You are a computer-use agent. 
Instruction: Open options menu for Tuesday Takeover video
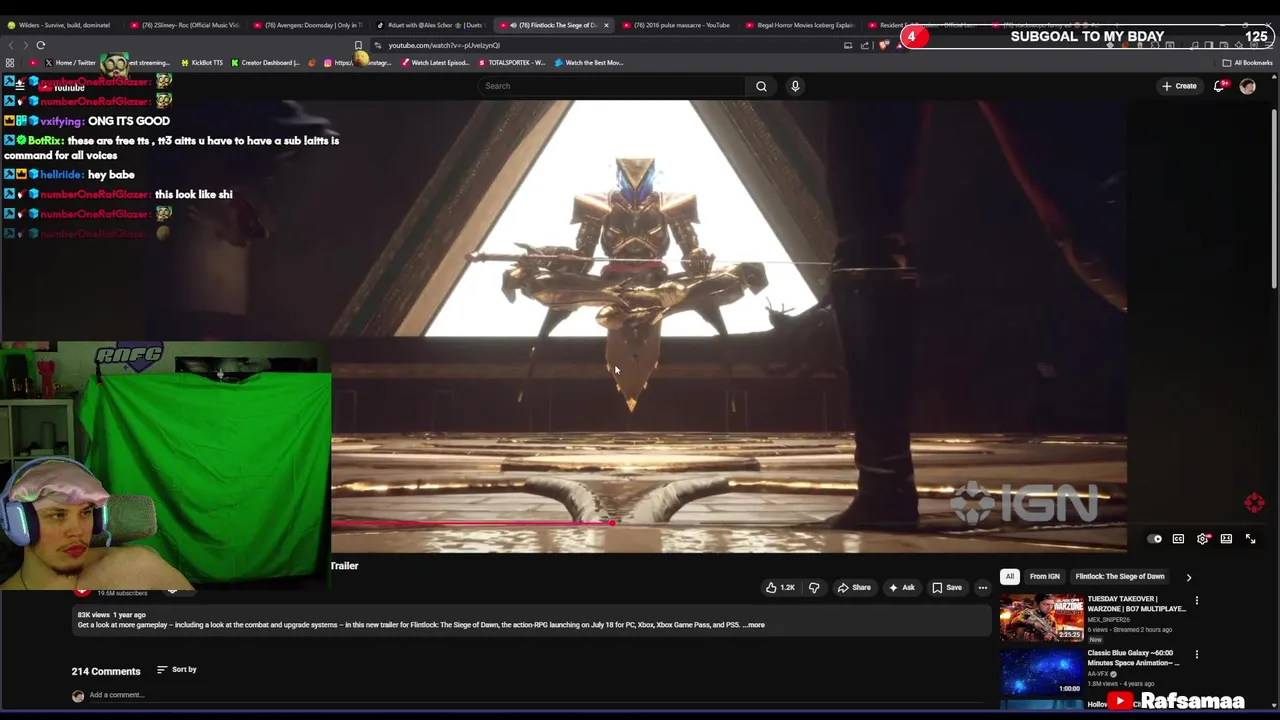1196,601
